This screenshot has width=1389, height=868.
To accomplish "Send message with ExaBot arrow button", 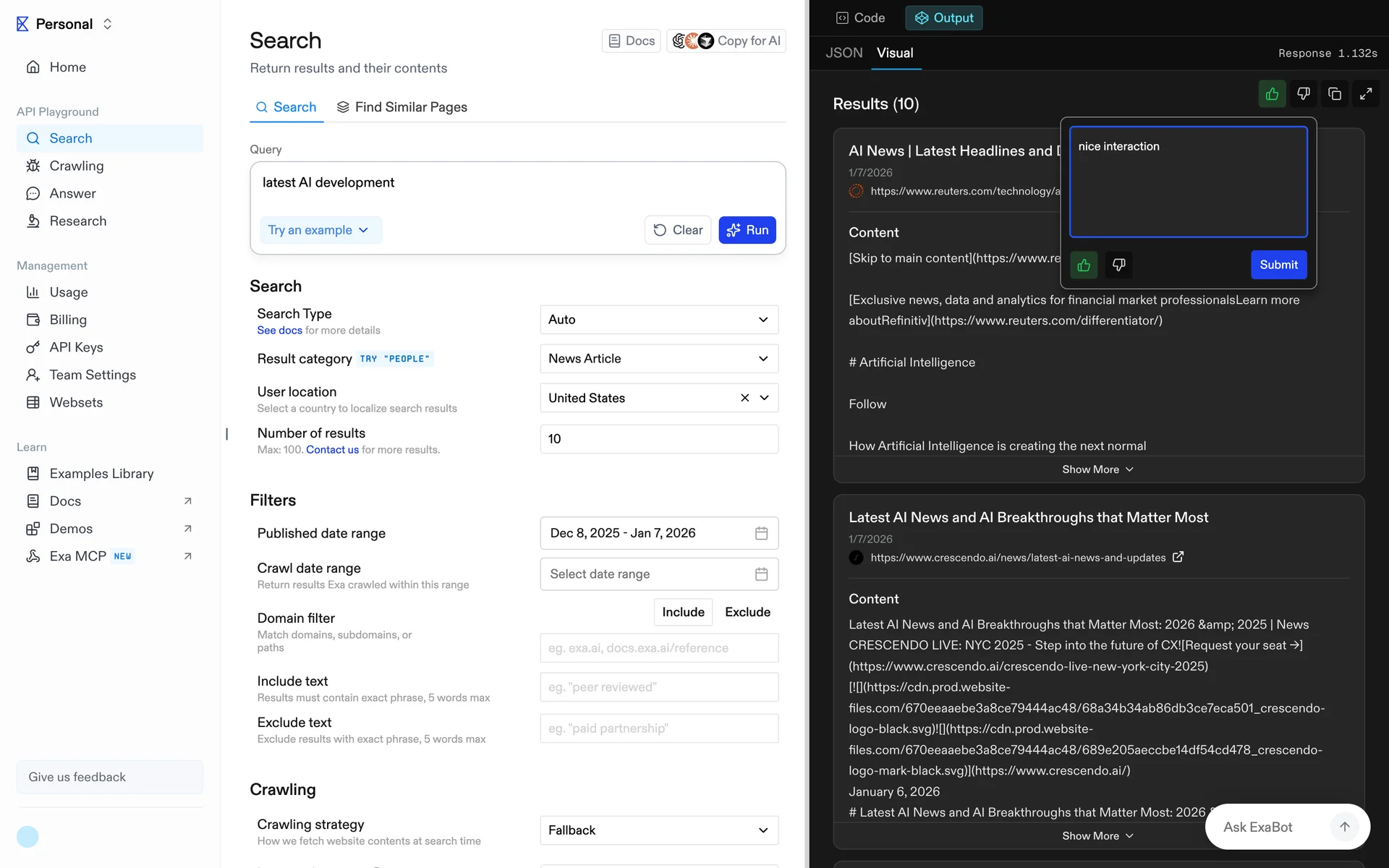I will [x=1344, y=827].
